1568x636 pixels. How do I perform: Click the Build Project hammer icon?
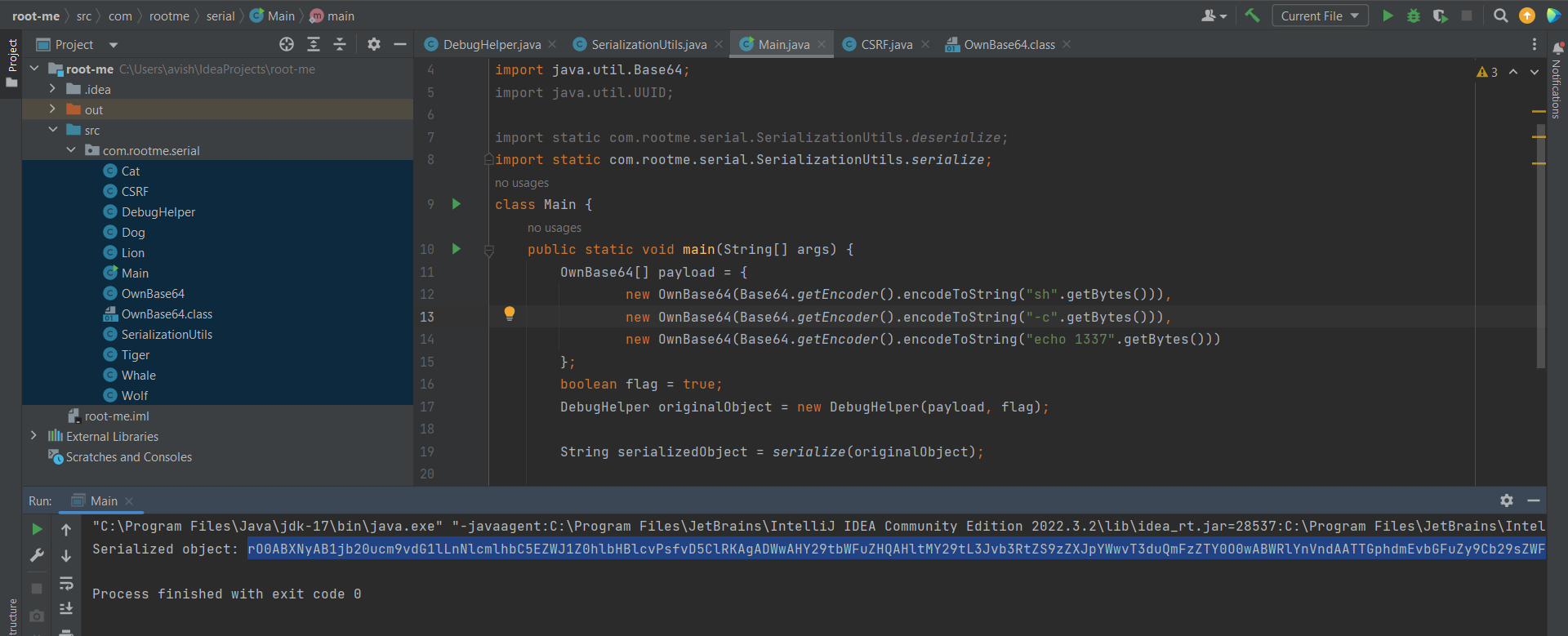[x=1252, y=16]
